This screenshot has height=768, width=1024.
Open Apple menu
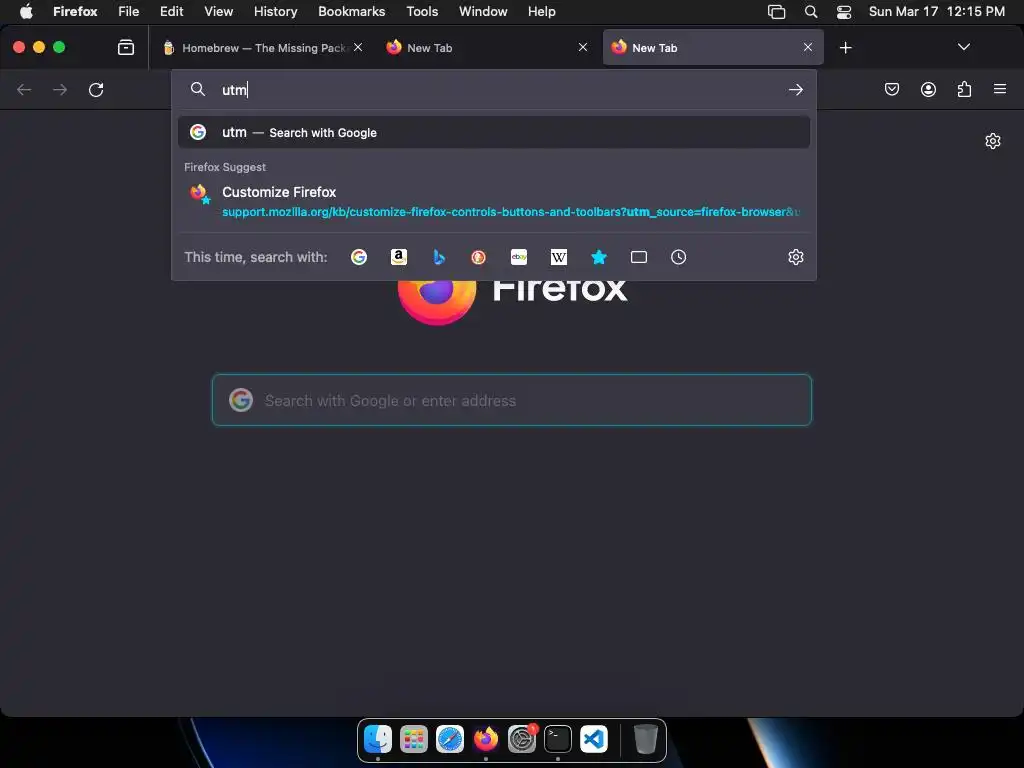tap(26, 11)
